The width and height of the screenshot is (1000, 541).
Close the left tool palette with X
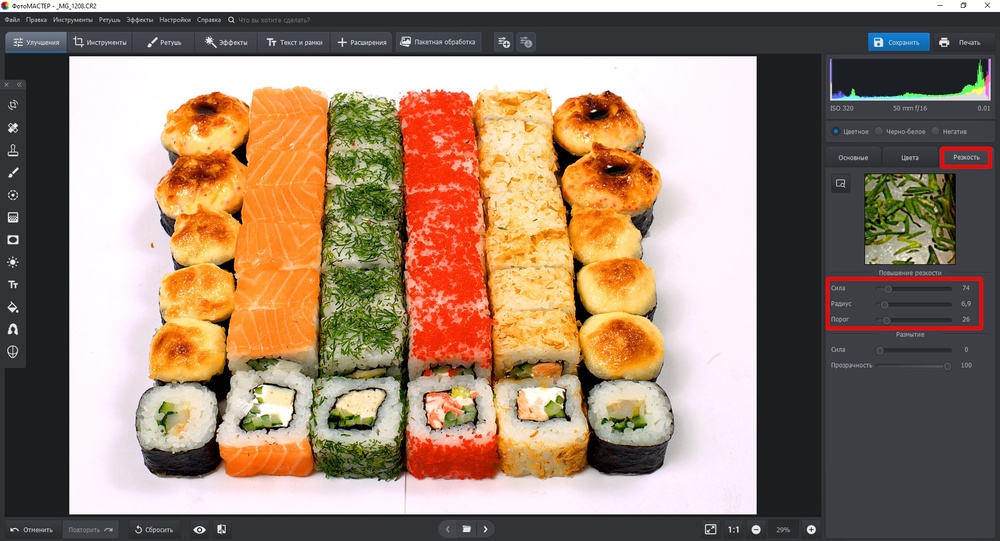pos(6,84)
